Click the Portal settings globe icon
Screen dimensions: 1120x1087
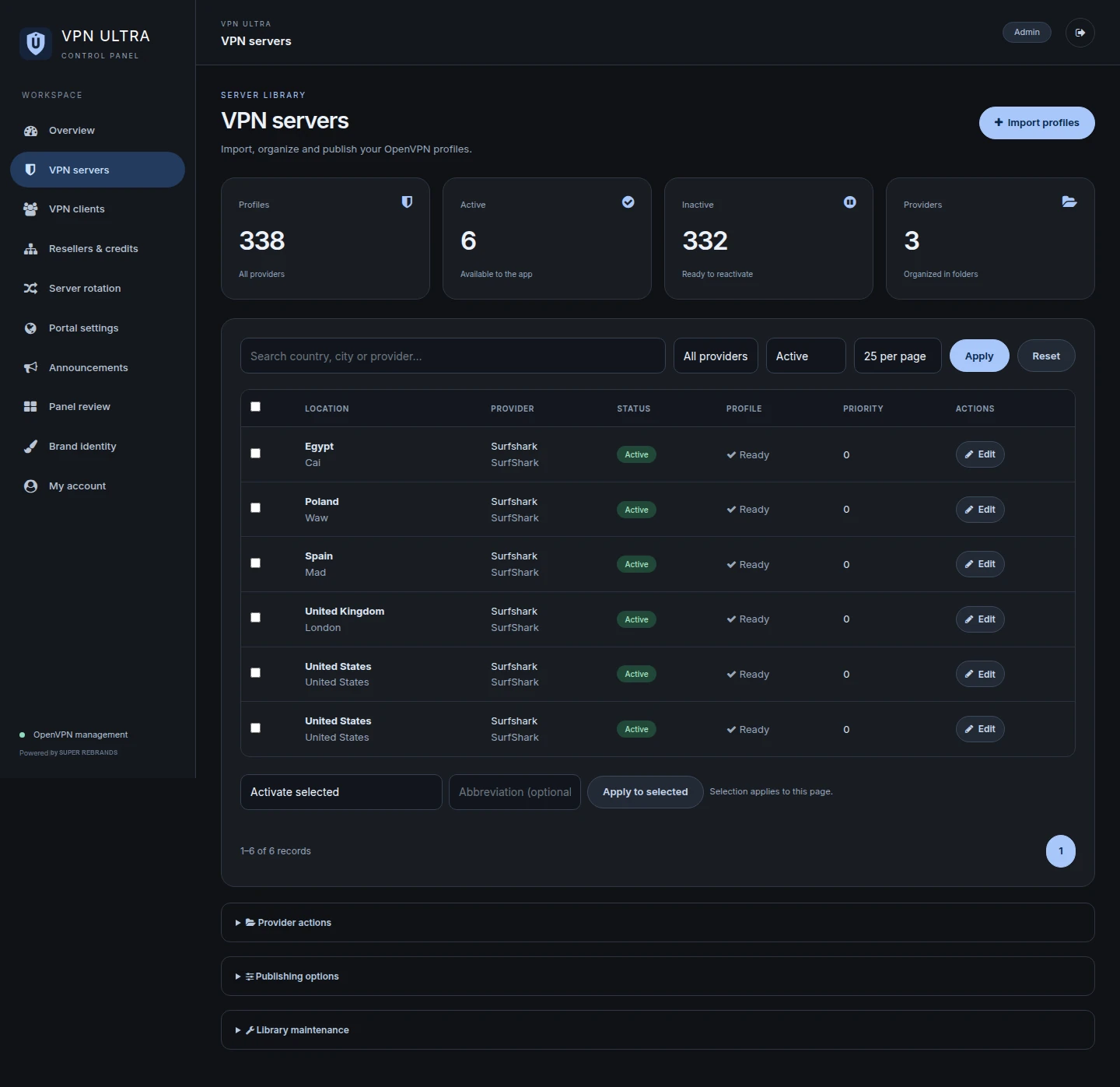(30, 328)
